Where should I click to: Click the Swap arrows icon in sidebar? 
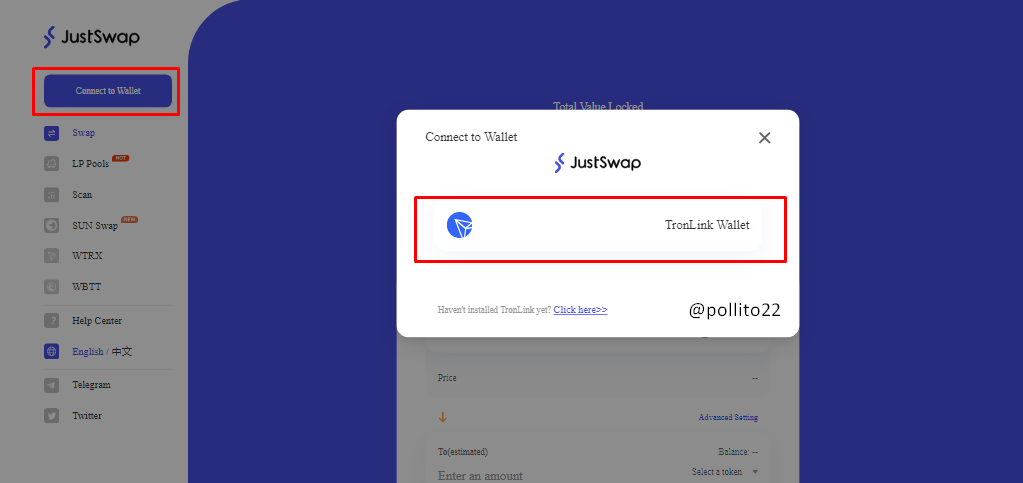pos(52,133)
